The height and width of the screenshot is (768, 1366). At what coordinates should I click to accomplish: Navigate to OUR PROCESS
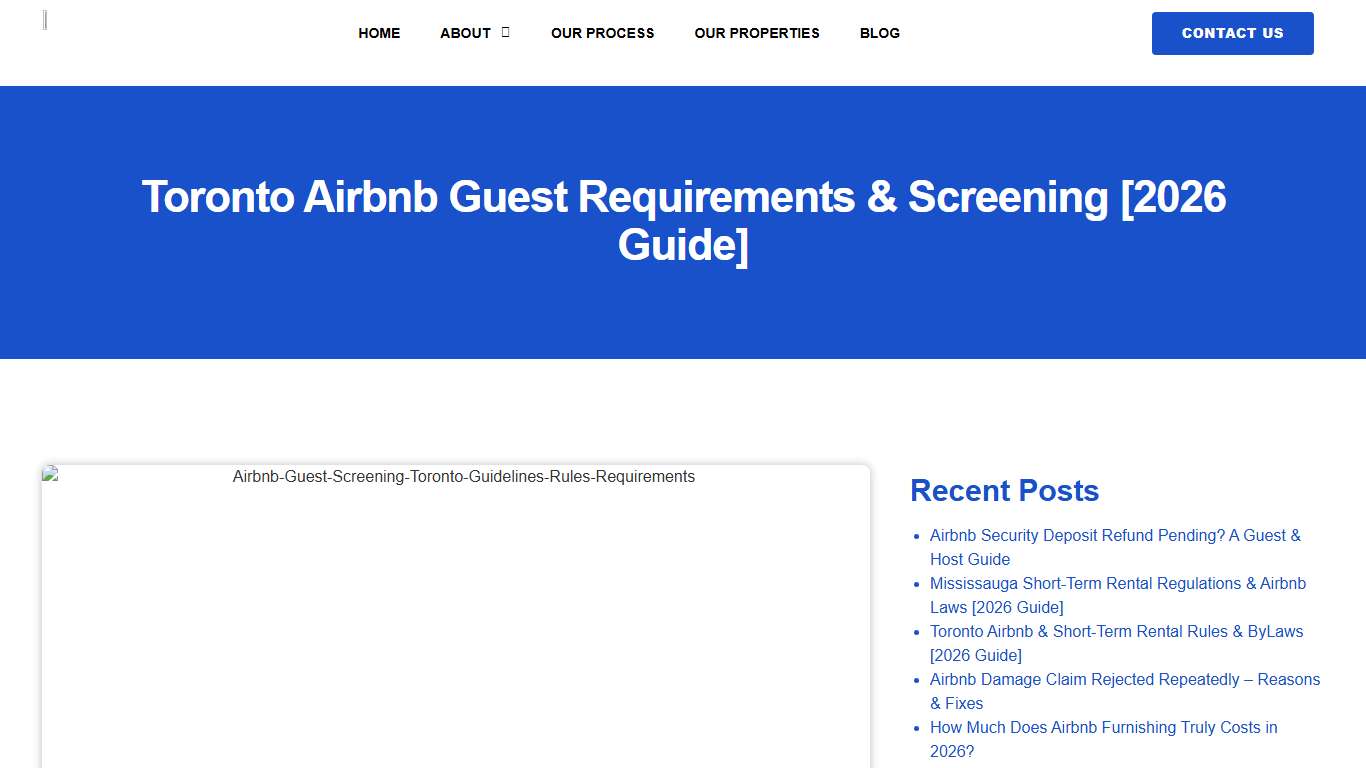point(602,33)
